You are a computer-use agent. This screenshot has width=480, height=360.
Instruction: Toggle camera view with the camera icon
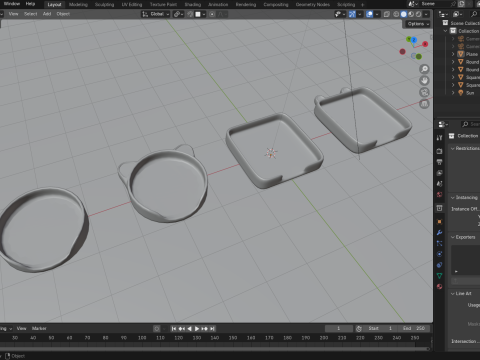click(424, 92)
